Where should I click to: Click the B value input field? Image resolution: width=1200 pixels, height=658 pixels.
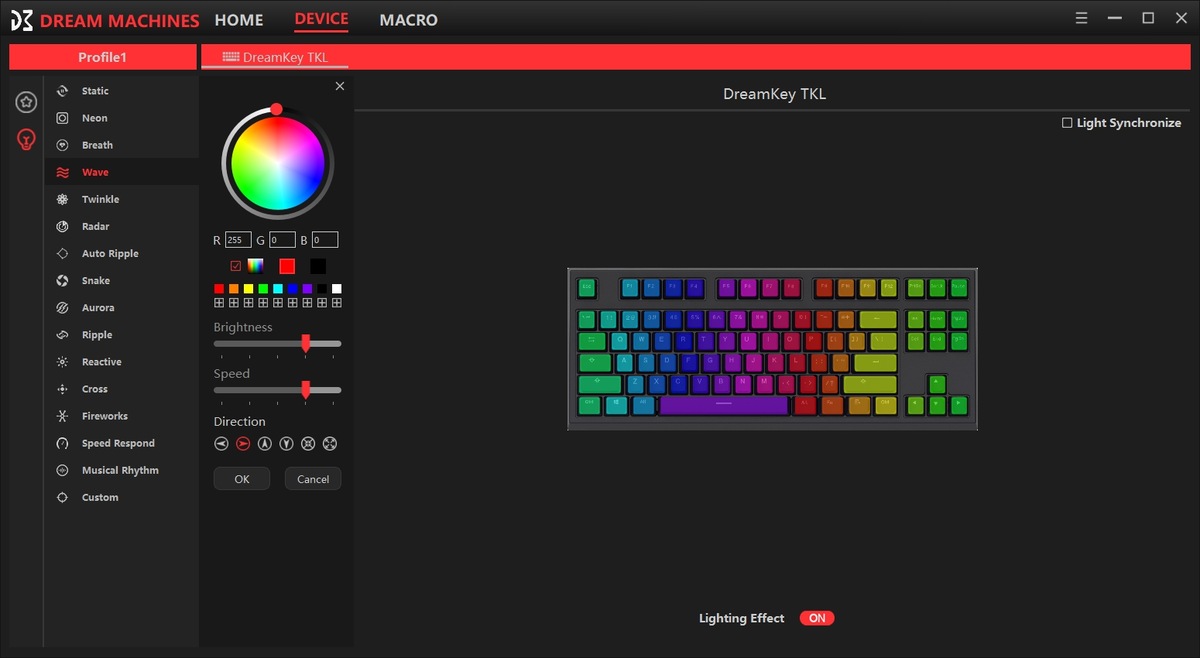tap(325, 240)
